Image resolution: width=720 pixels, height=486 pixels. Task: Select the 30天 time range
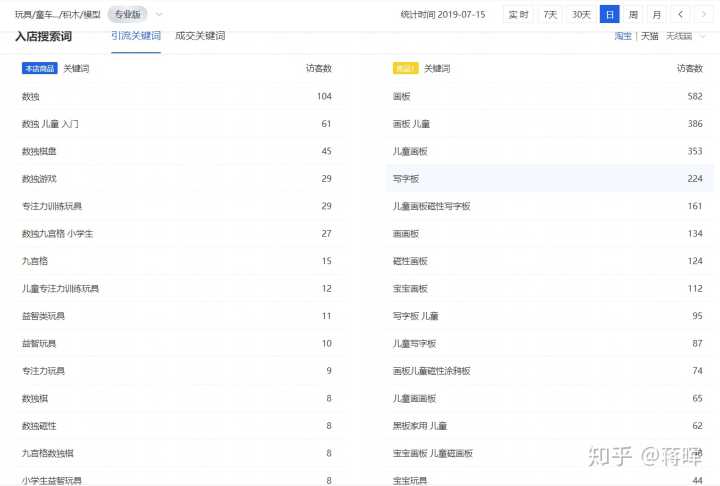tap(581, 14)
